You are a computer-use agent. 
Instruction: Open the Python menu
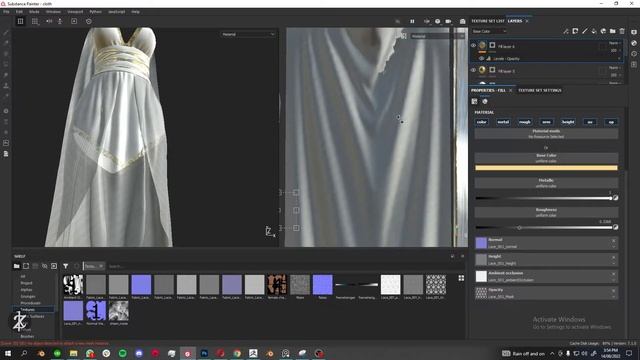96,12
